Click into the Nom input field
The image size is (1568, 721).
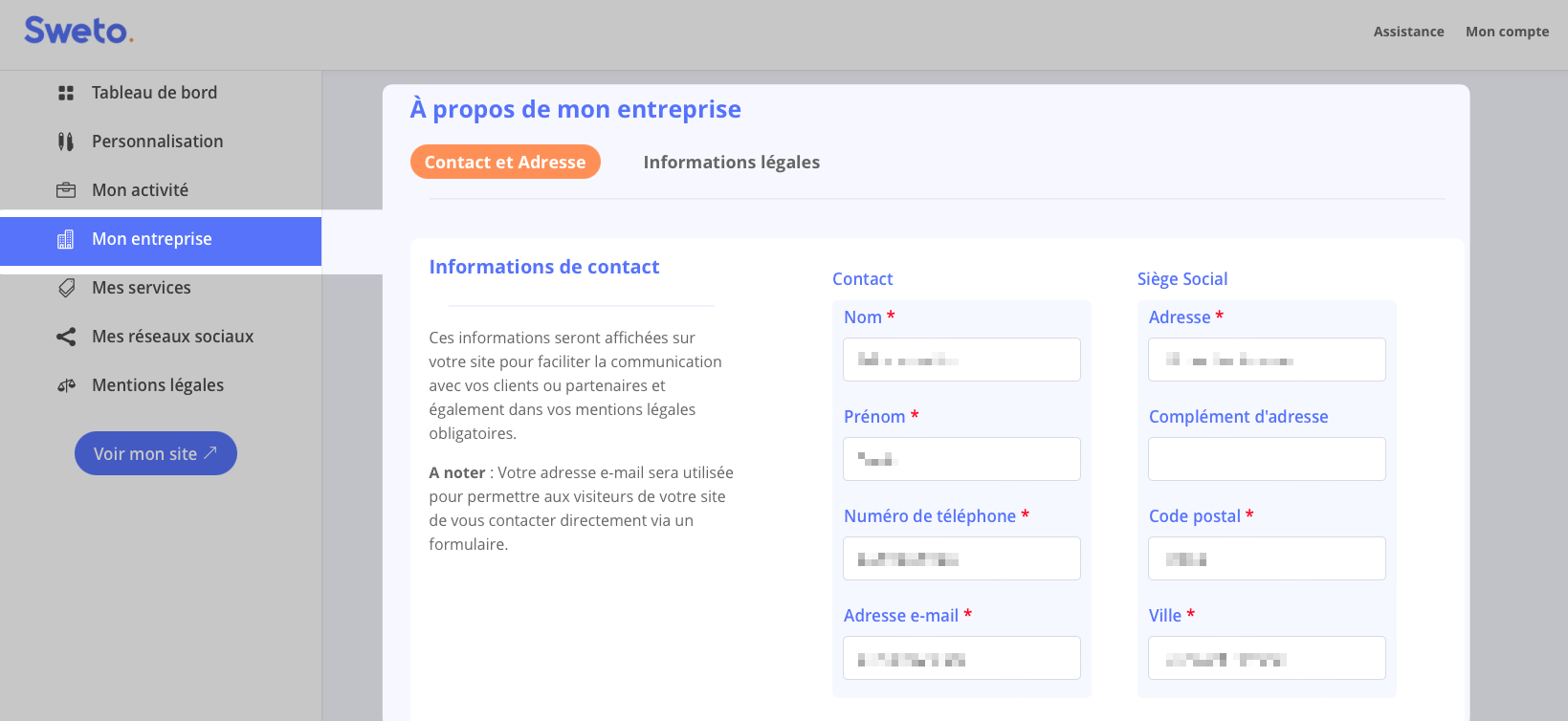point(961,360)
